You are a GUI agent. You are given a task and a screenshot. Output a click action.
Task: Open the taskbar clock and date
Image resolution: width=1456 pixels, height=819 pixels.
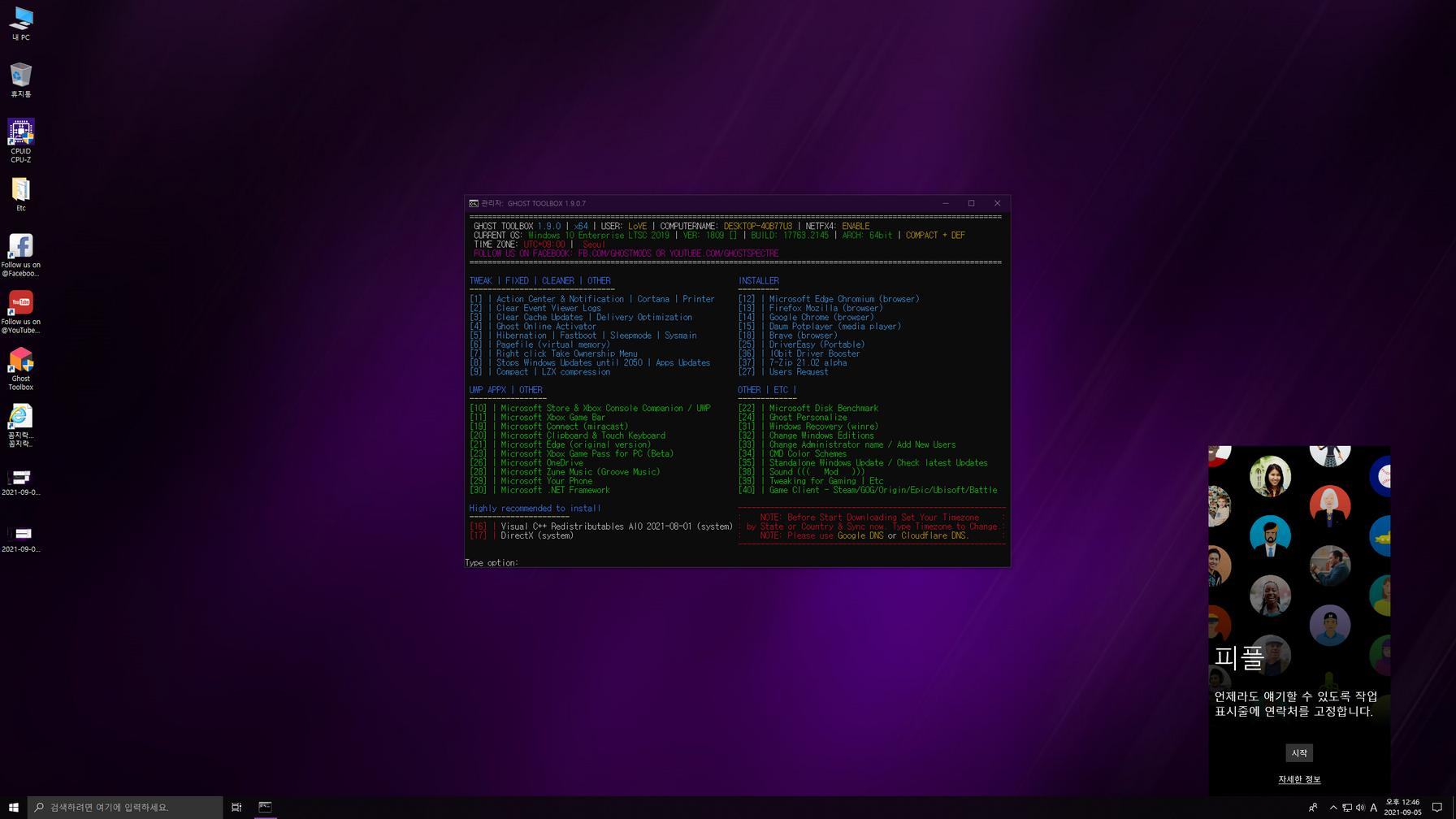pyautogui.click(x=1403, y=807)
